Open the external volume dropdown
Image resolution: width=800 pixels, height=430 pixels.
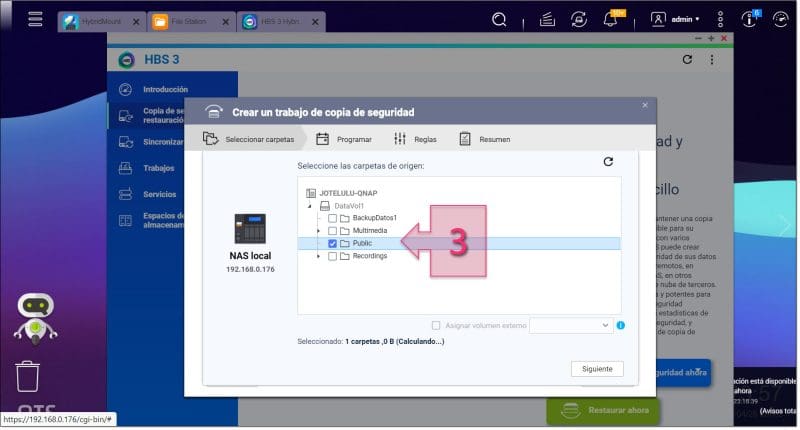coord(570,325)
